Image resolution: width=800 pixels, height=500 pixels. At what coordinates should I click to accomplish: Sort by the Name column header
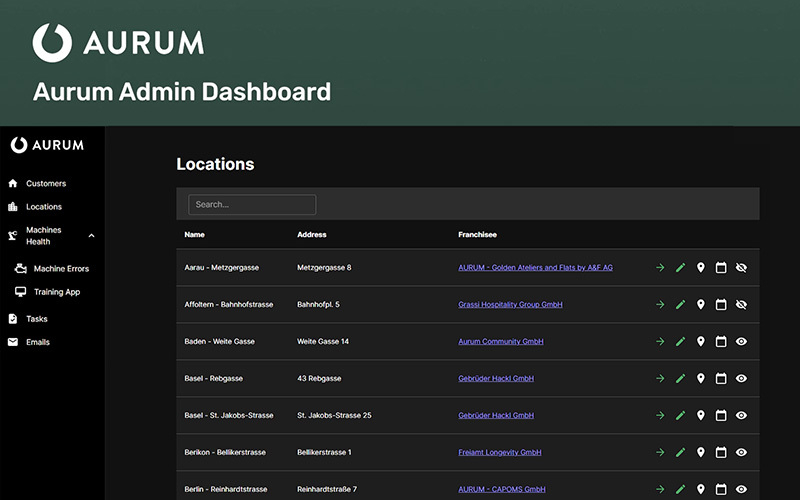click(194, 235)
